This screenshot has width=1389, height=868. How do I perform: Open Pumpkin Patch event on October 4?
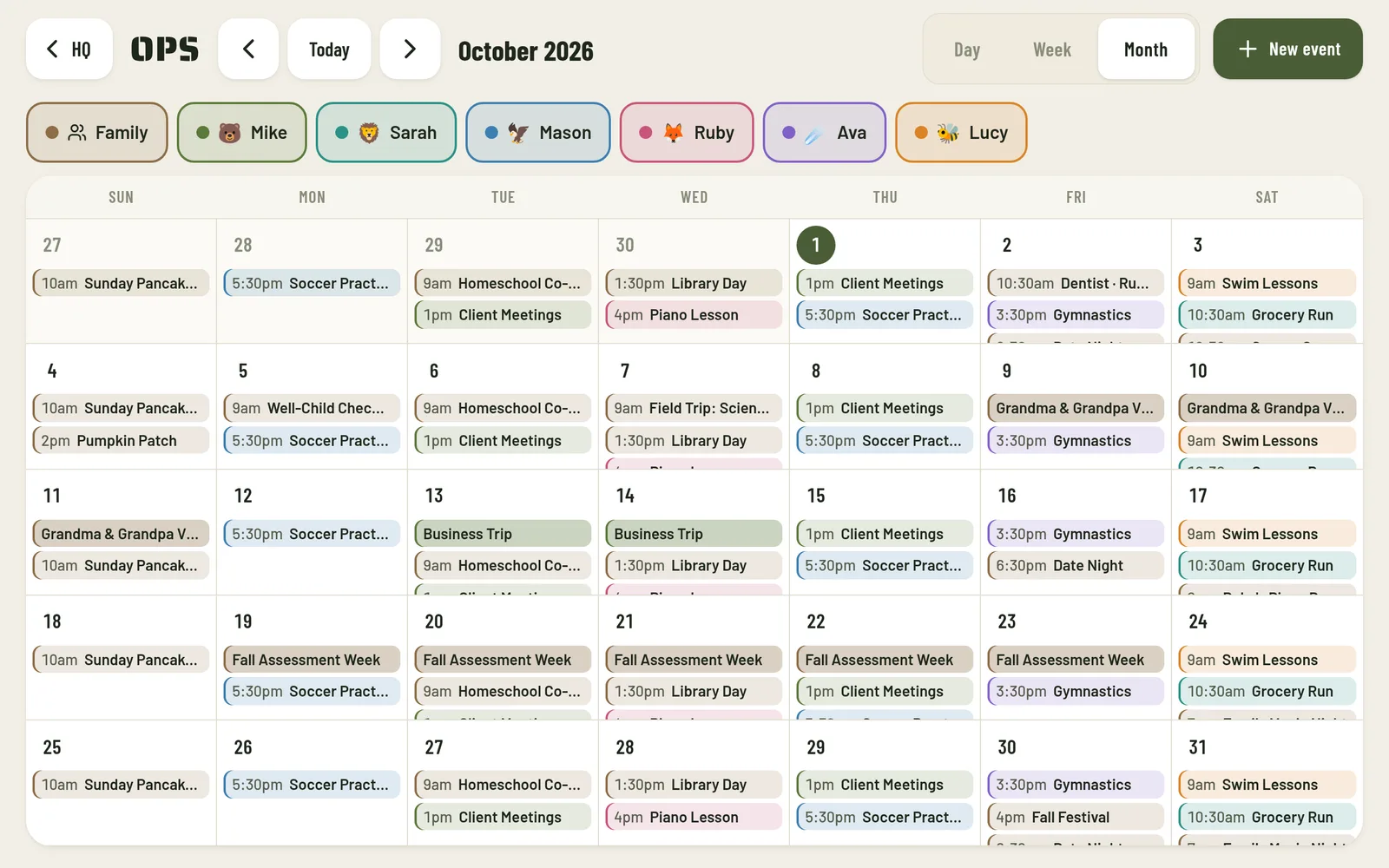121,440
